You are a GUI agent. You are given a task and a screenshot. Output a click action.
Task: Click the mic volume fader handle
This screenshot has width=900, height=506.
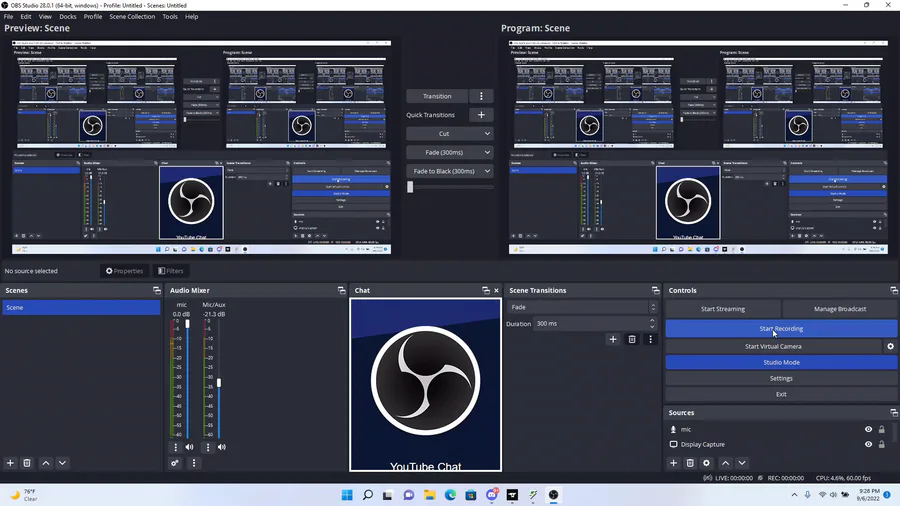[x=187, y=324]
